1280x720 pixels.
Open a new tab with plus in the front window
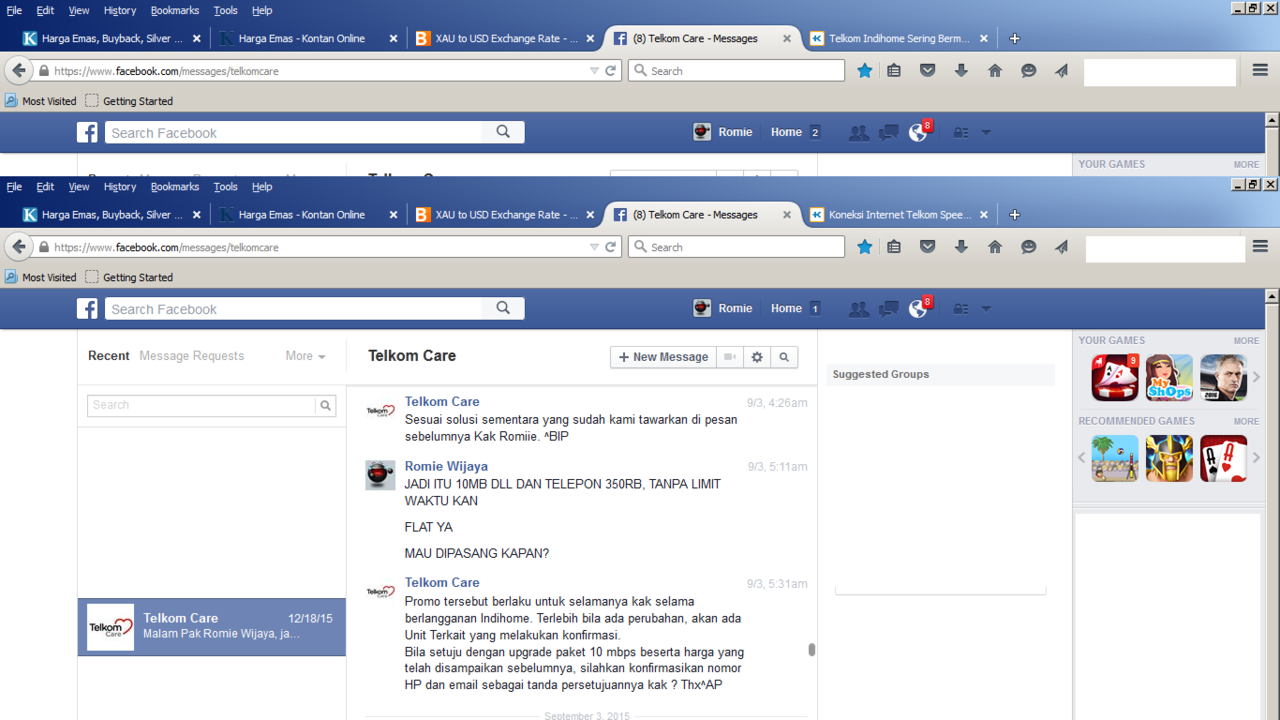pos(1015,215)
